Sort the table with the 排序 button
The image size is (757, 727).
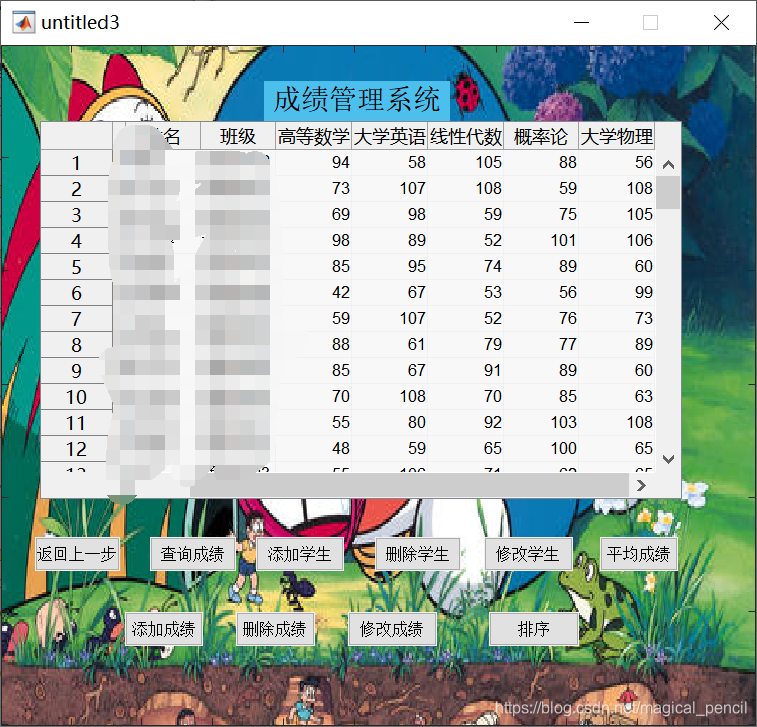pyautogui.click(x=533, y=629)
